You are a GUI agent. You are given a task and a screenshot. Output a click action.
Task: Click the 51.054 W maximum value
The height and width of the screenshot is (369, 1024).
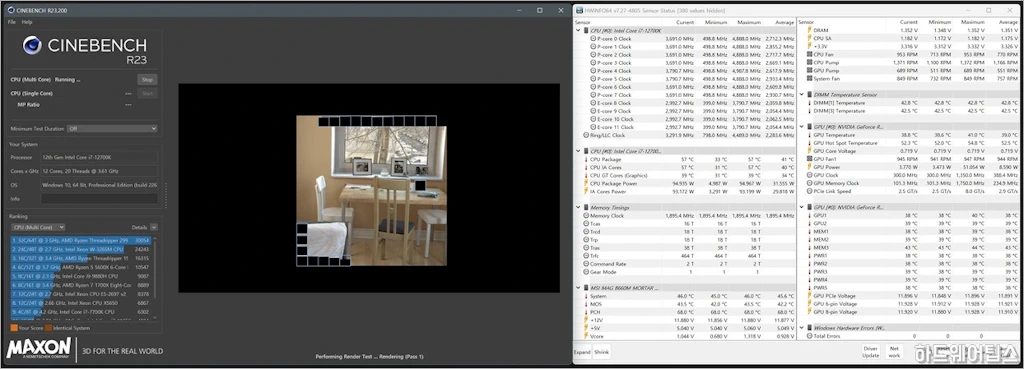[972, 167]
